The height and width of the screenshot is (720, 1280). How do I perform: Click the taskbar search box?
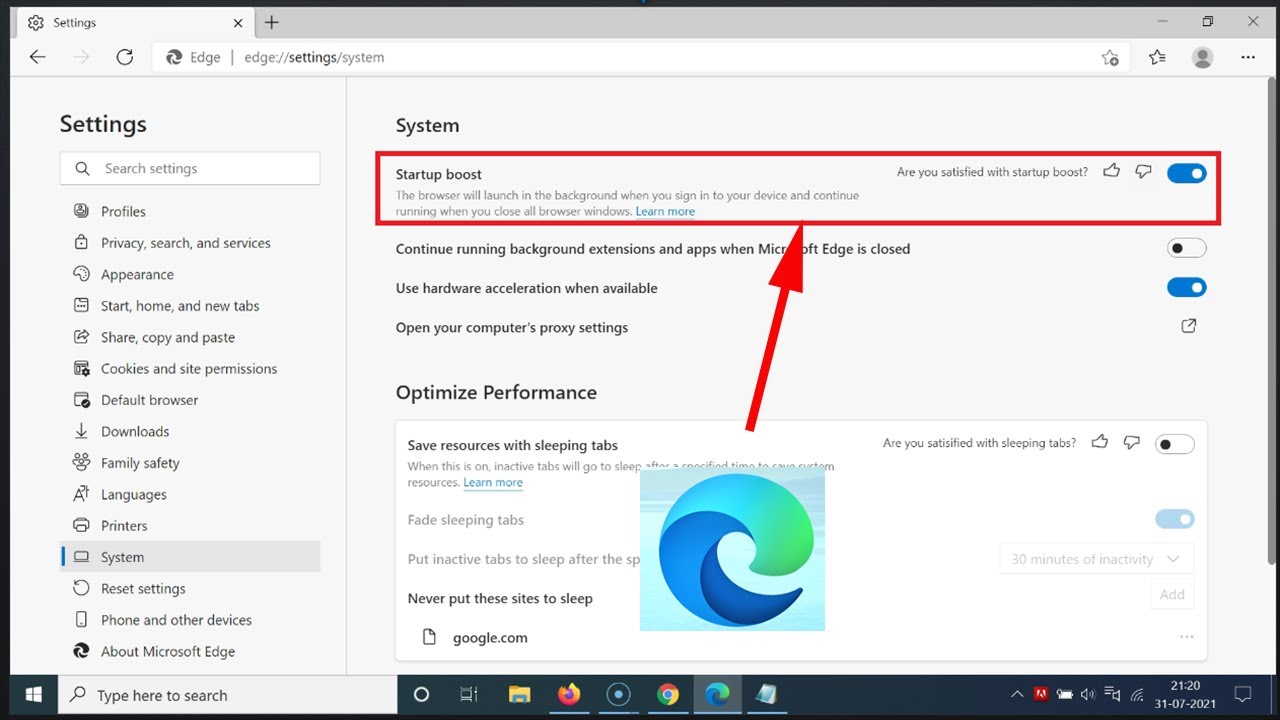click(227, 694)
